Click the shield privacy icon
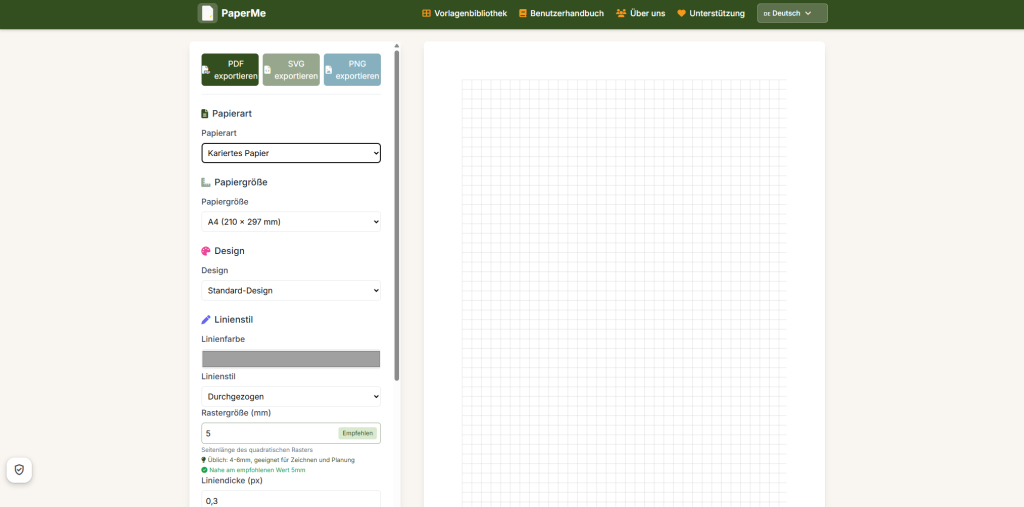 [19, 469]
